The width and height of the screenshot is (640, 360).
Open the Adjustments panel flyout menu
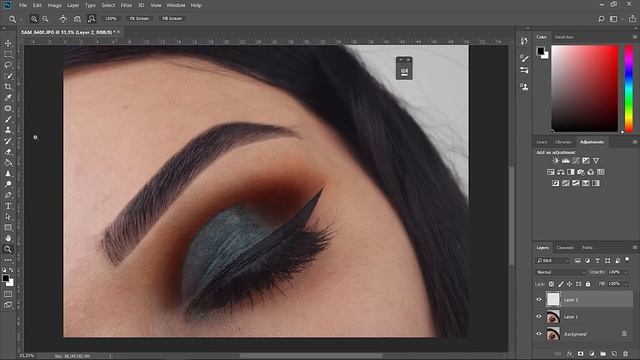click(x=635, y=142)
